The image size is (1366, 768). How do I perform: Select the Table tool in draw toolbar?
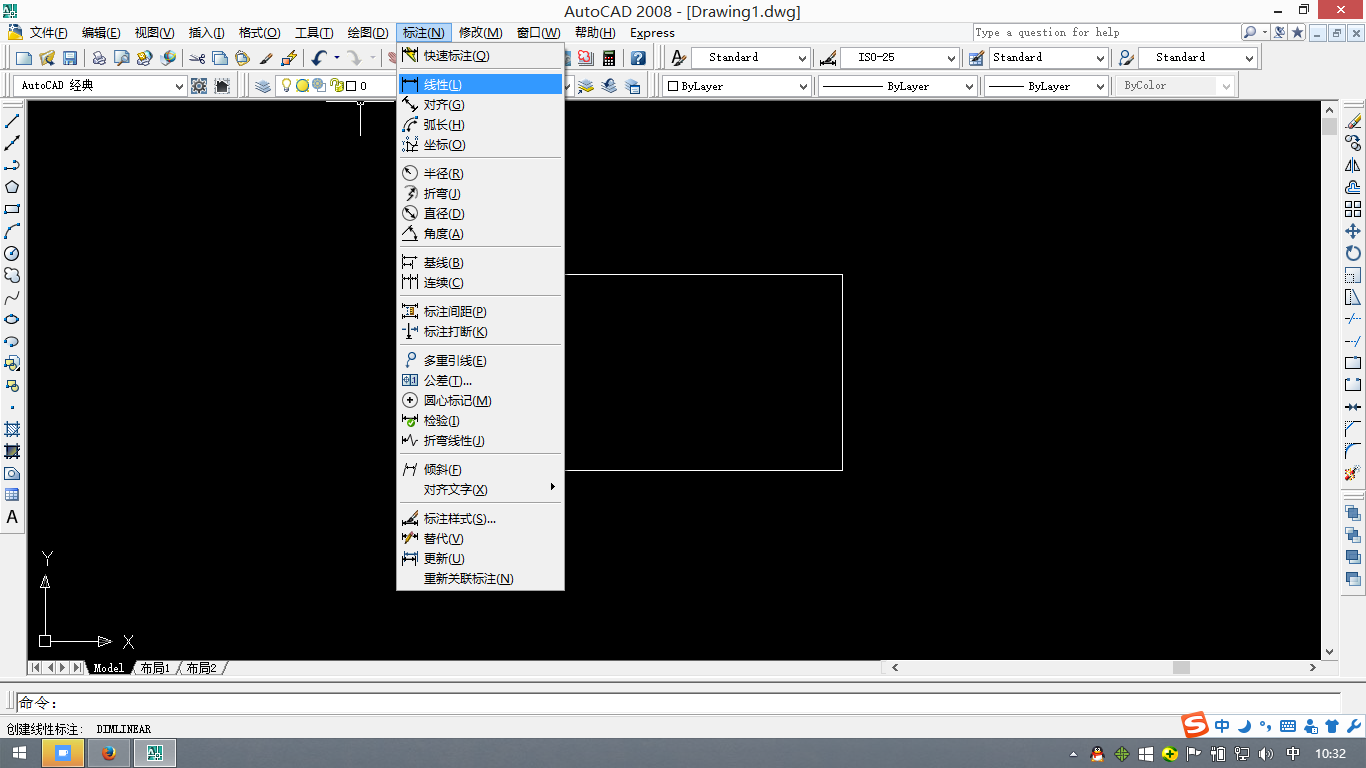coord(12,495)
